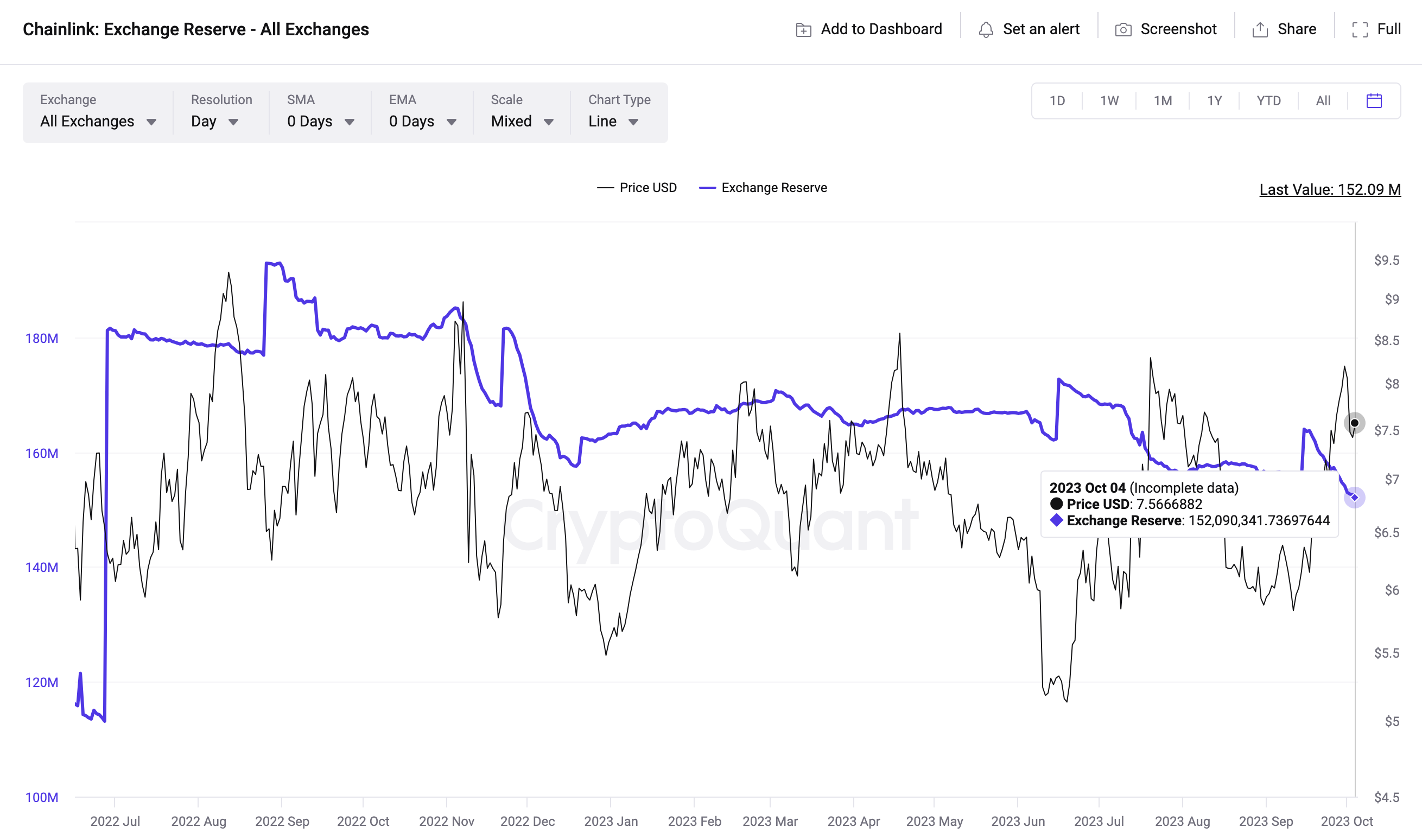Click the alert bell icon
1422x840 pixels.
[x=986, y=29]
